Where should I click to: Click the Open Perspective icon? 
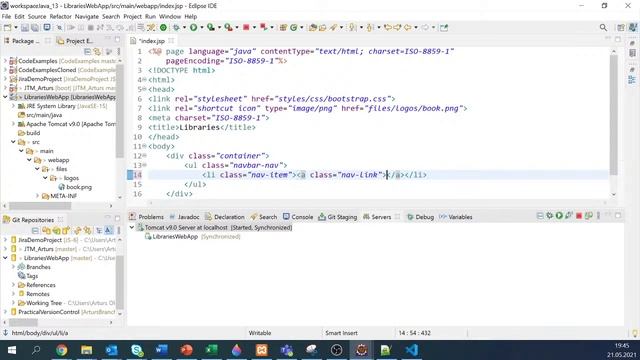point(621,27)
